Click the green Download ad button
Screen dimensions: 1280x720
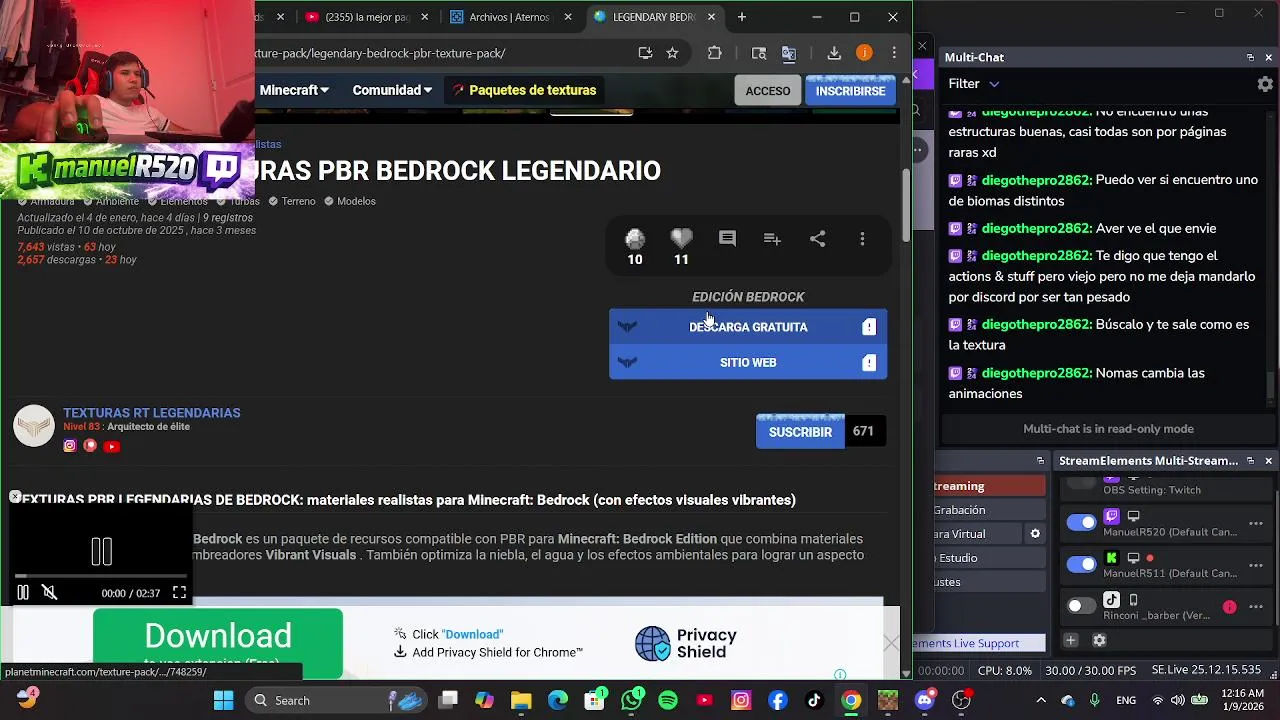coord(218,643)
